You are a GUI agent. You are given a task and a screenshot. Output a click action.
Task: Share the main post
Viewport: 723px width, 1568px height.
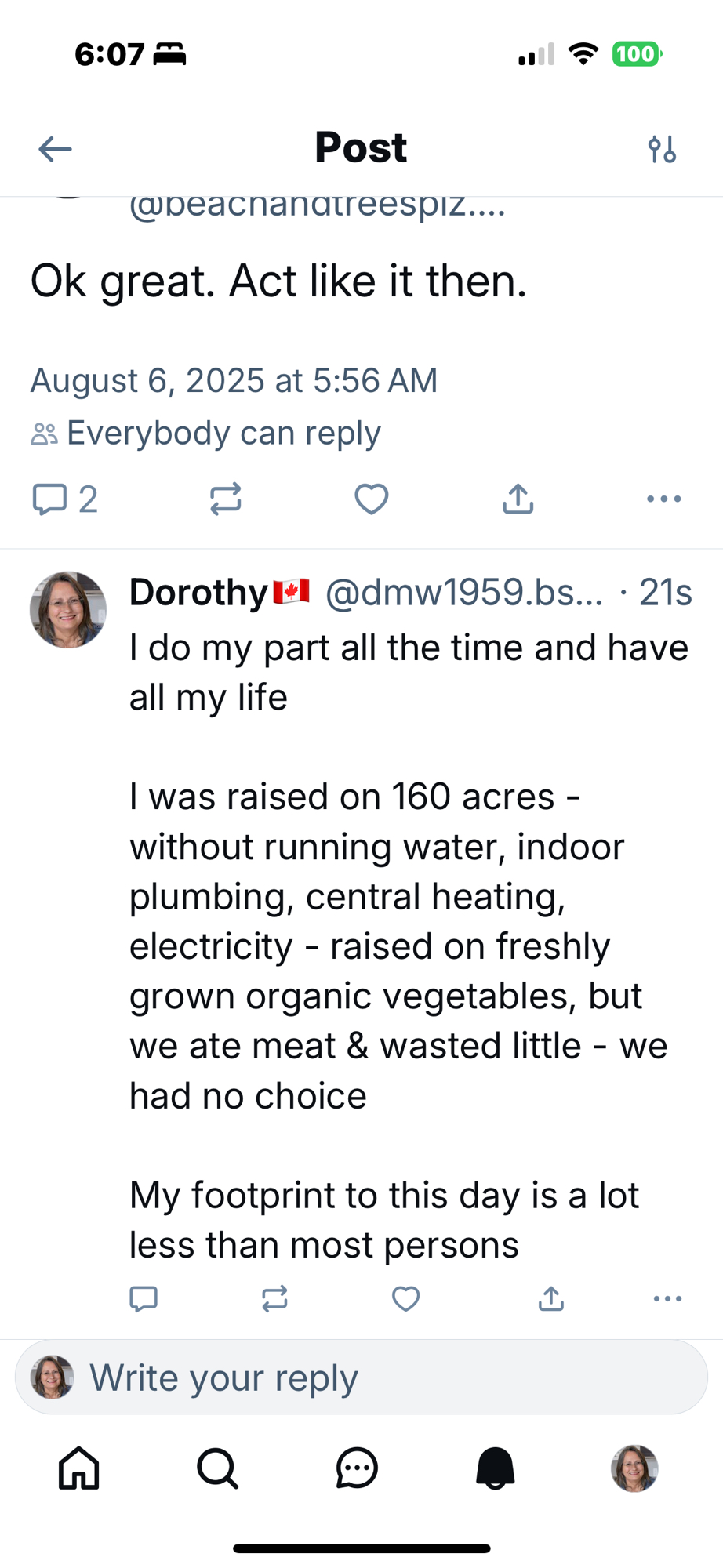coord(518,499)
